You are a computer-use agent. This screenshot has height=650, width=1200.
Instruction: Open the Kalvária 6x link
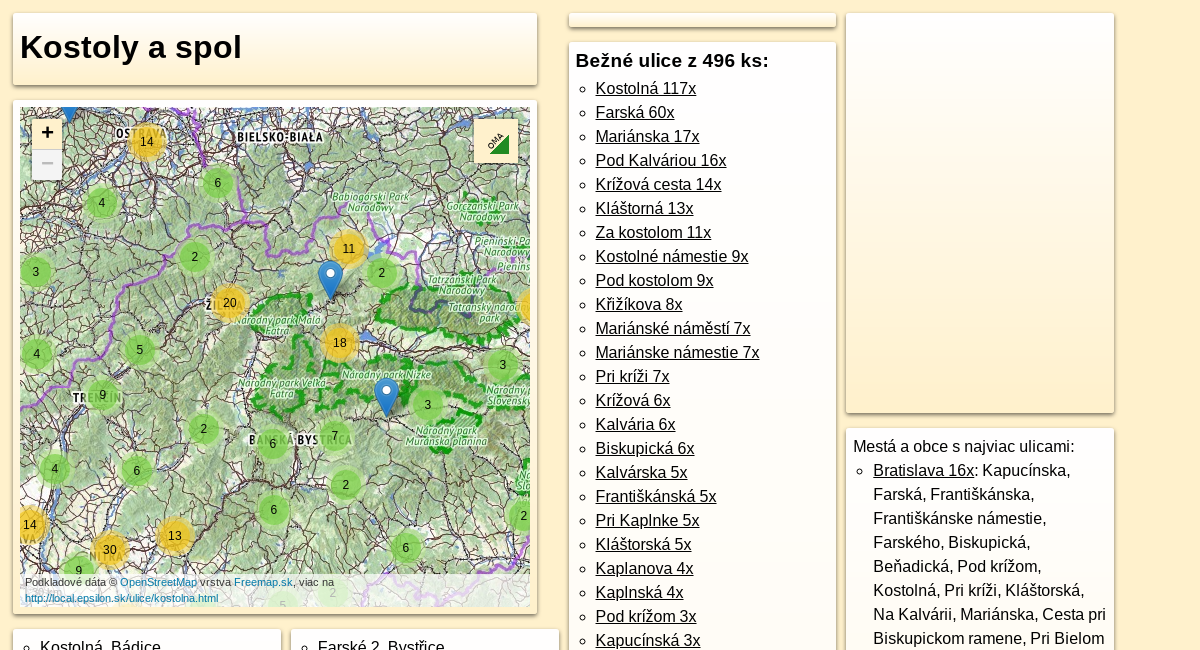(635, 424)
